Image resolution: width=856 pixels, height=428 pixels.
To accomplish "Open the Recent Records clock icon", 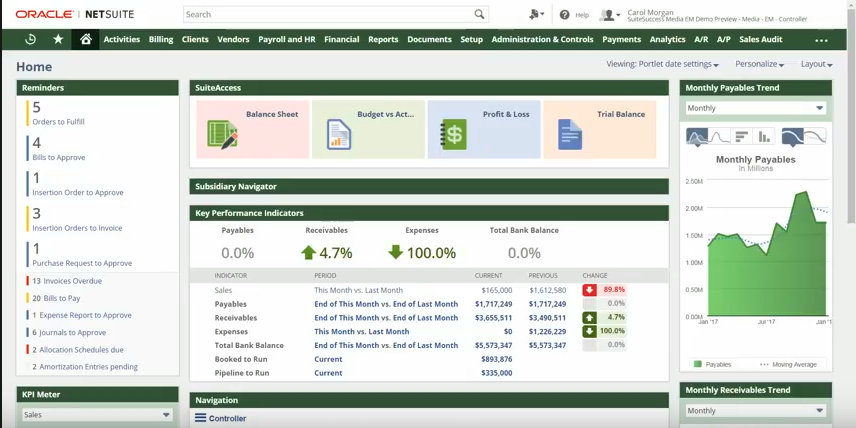I will (x=30, y=40).
